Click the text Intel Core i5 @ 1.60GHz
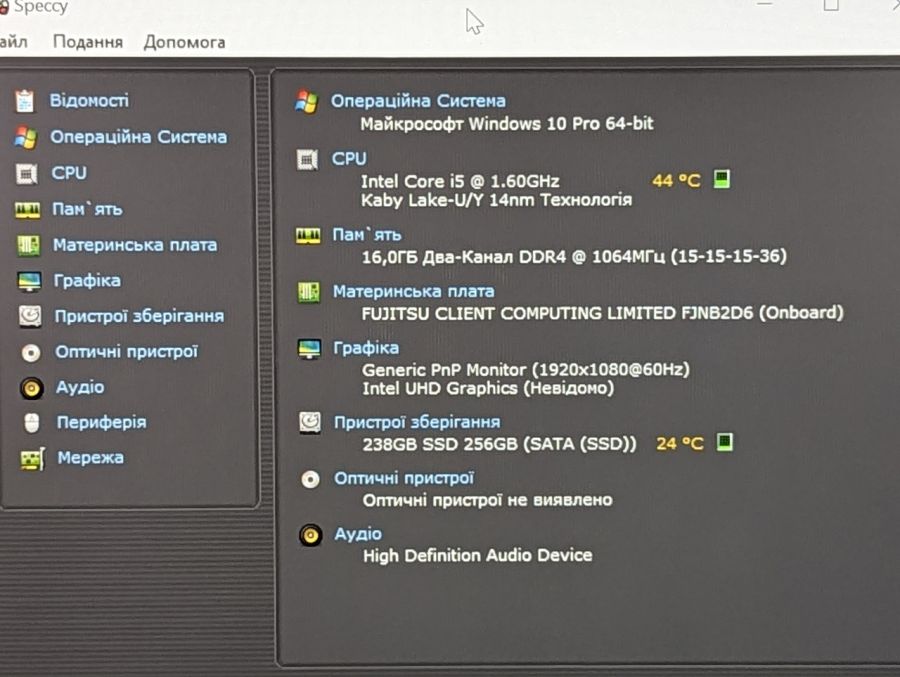900x677 pixels. click(460, 181)
